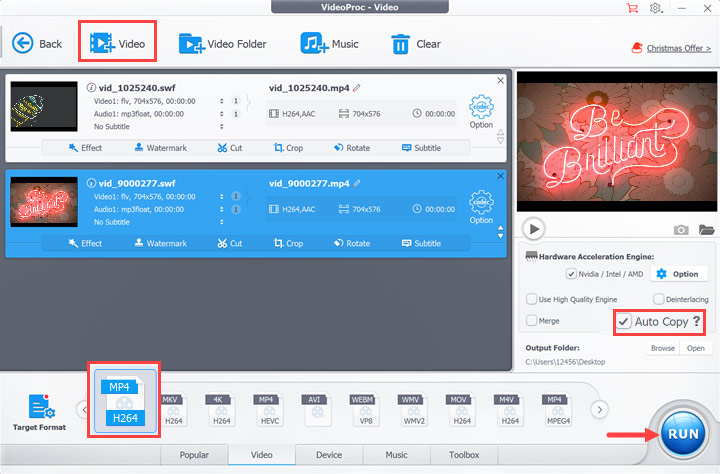
Task: Crop the vid_1025240 video
Action: (288, 148)
